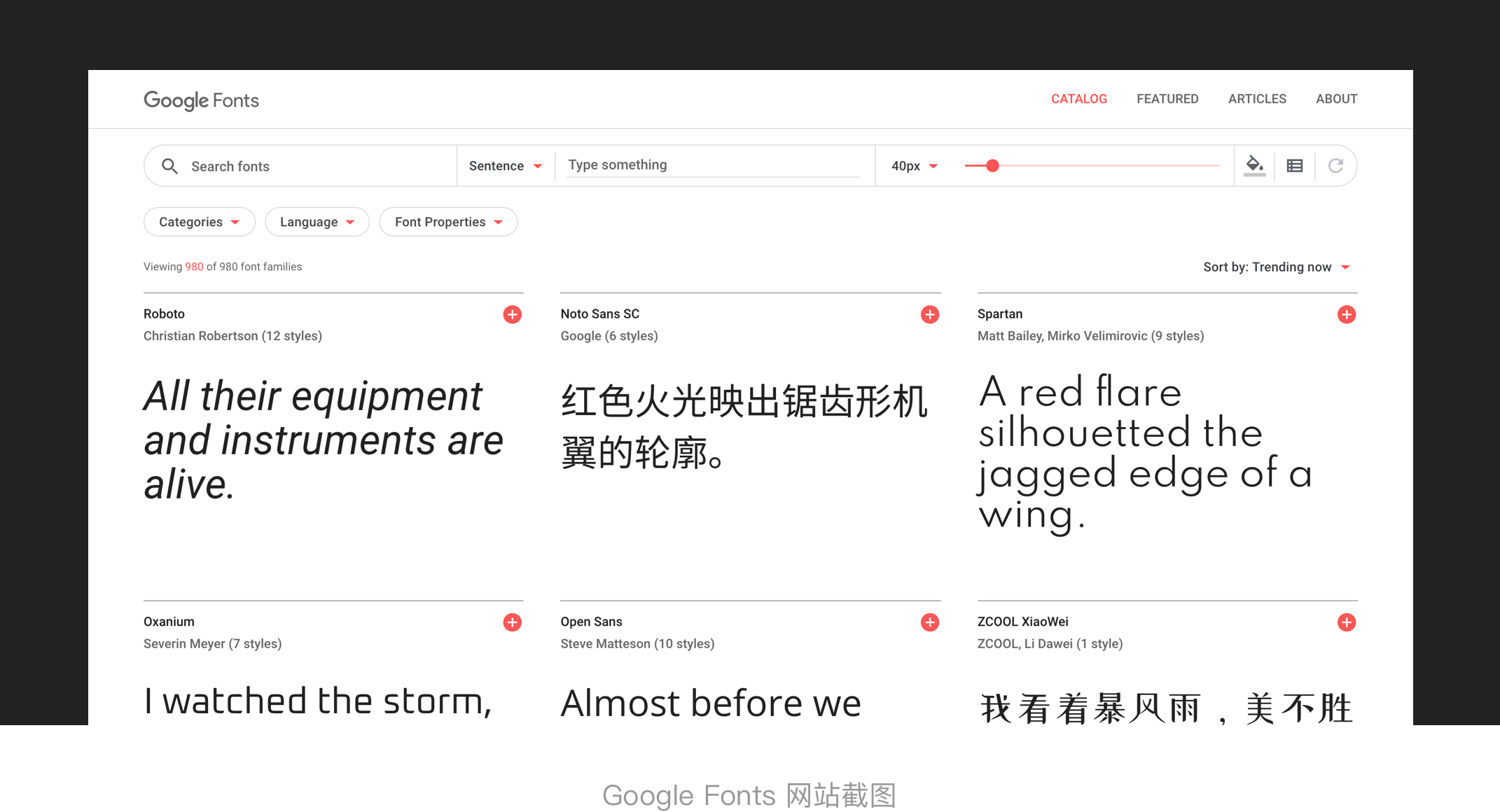Open the ARTICLES tab
1500x812 pixels.
point(1257,99)
